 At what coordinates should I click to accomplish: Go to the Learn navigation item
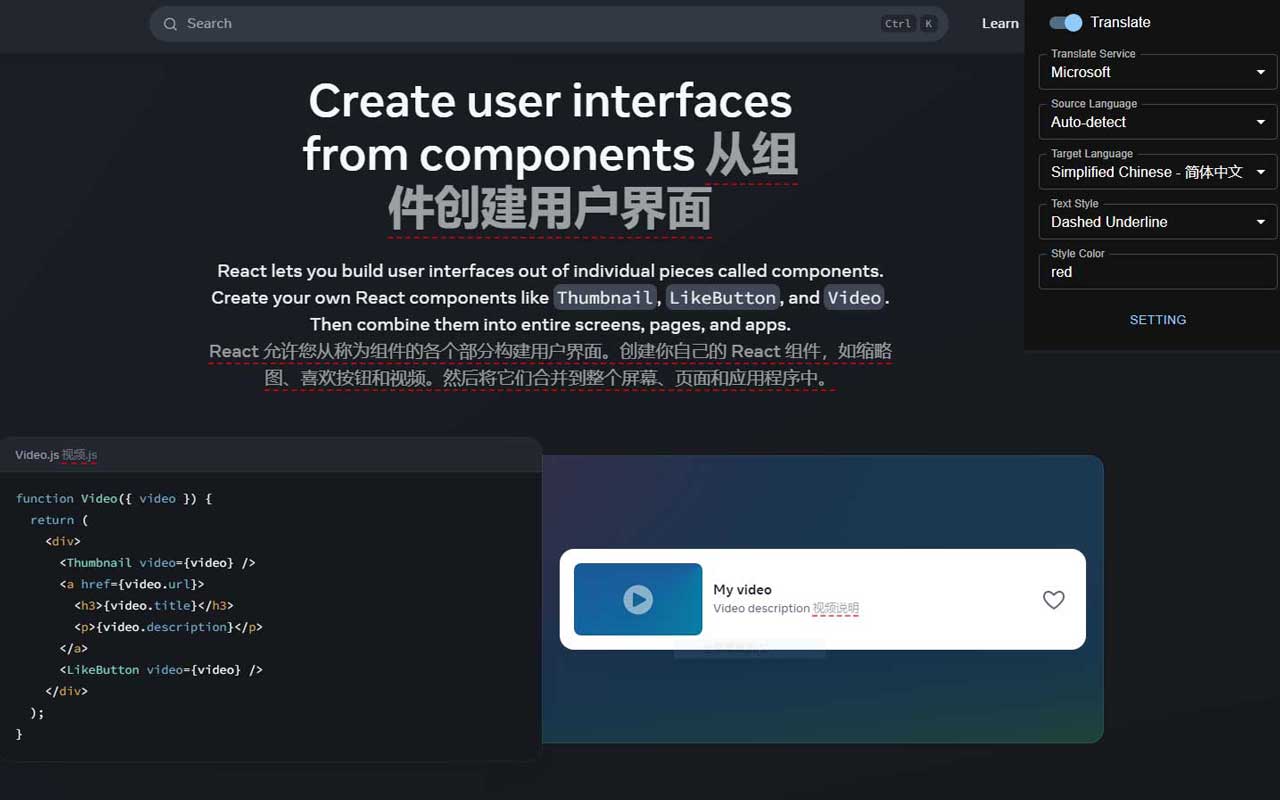click(999, 24)
